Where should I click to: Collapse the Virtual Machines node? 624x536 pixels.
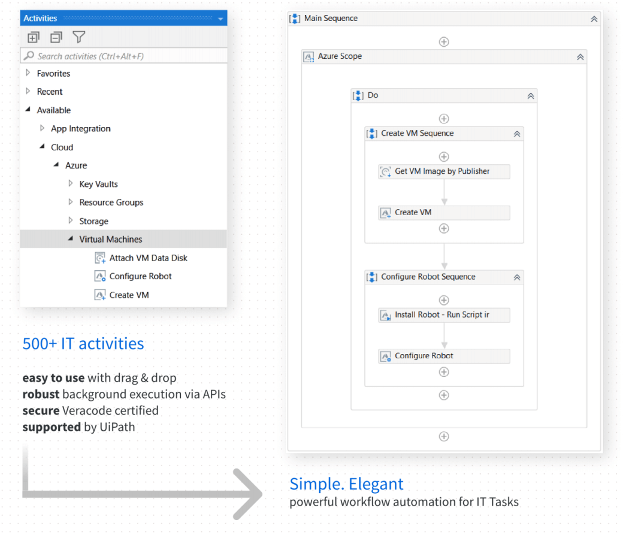pyautogui.click(x=70, y=238)
